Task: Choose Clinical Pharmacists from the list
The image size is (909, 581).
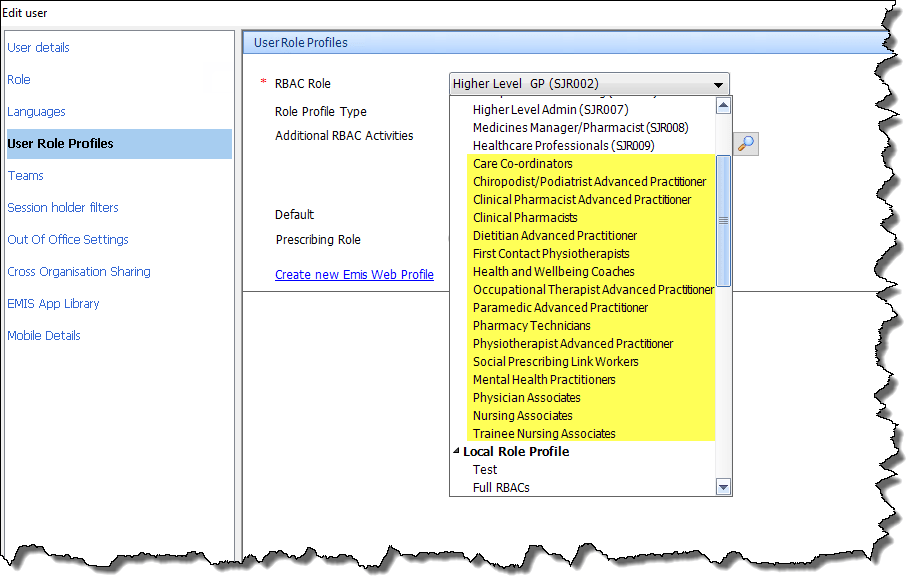Action: tap(525, 218)
